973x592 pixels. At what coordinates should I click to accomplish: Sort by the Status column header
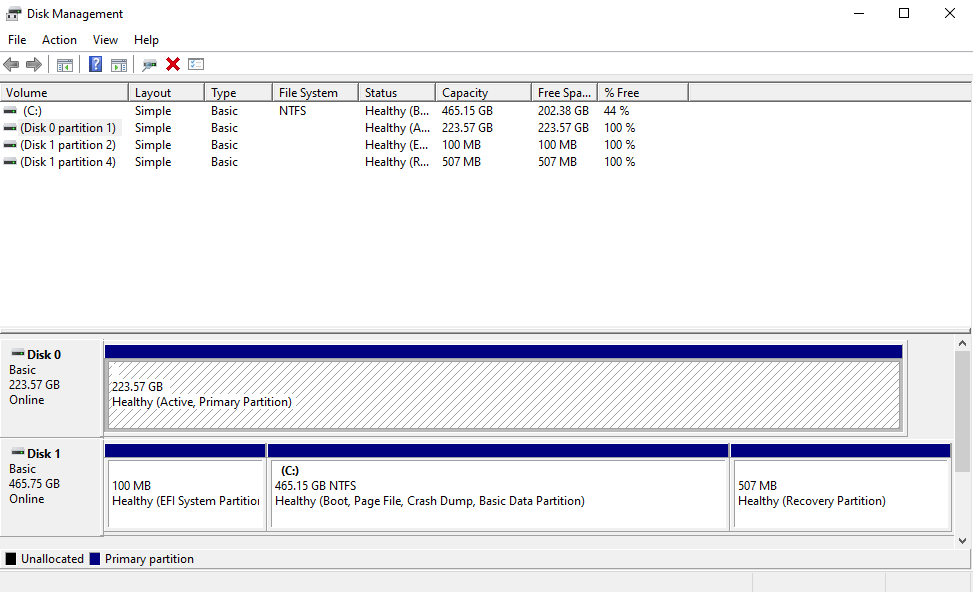[397, 92]
